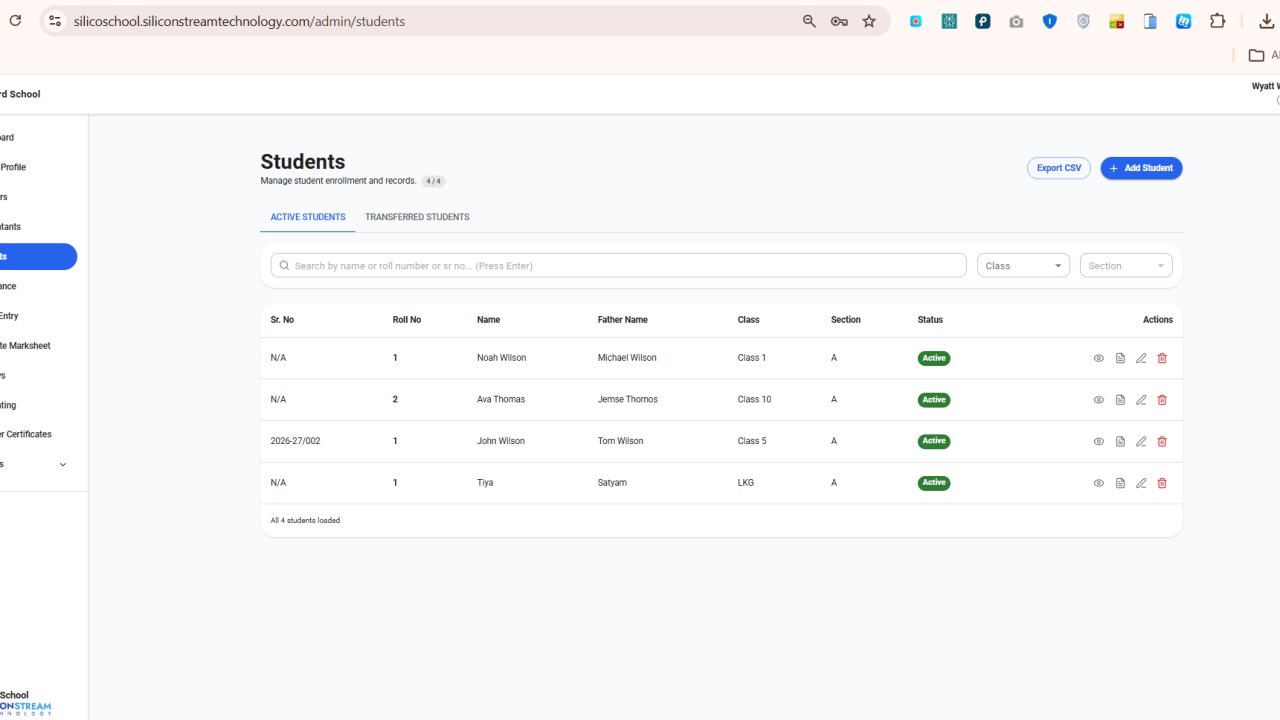The width and height of the screenshot is (1280, 720).
Task: Edit Tiya with the pencil icon
Action: pyautogui.click(x=1141, y=483)
